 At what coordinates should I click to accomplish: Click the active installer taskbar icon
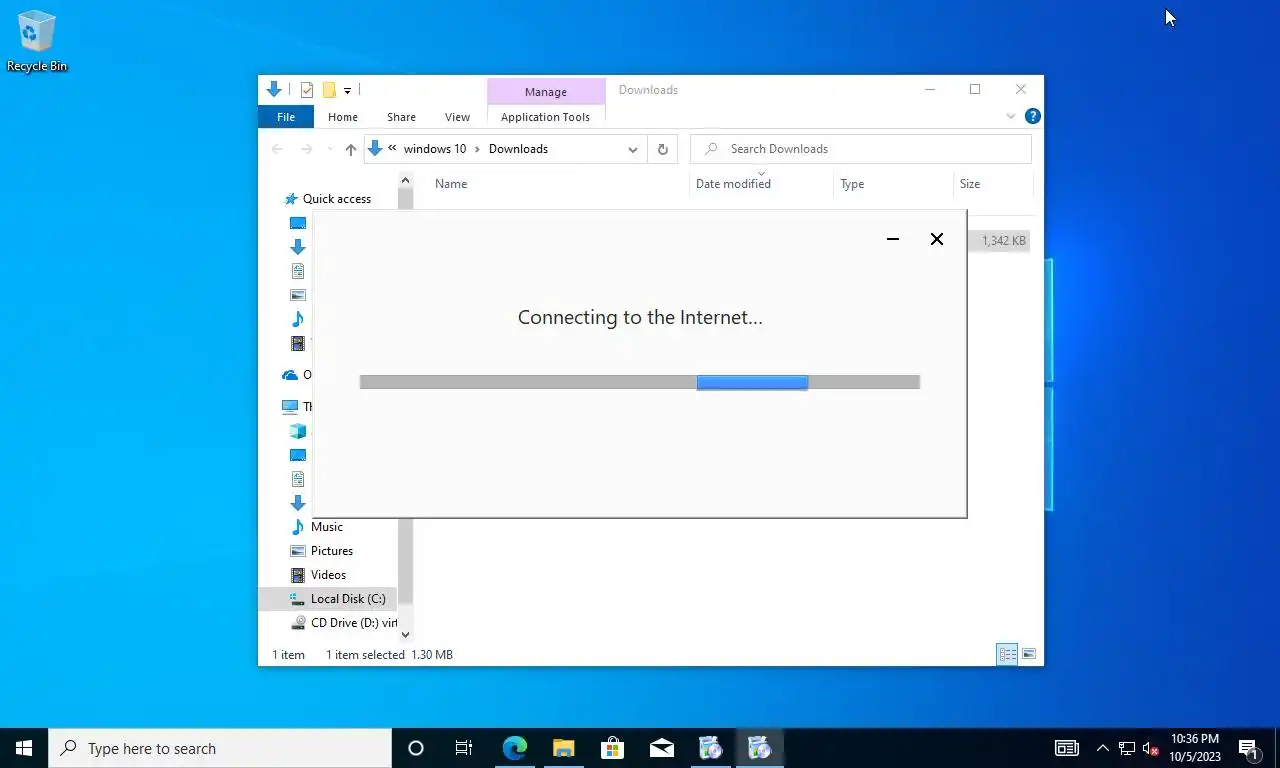759,748
